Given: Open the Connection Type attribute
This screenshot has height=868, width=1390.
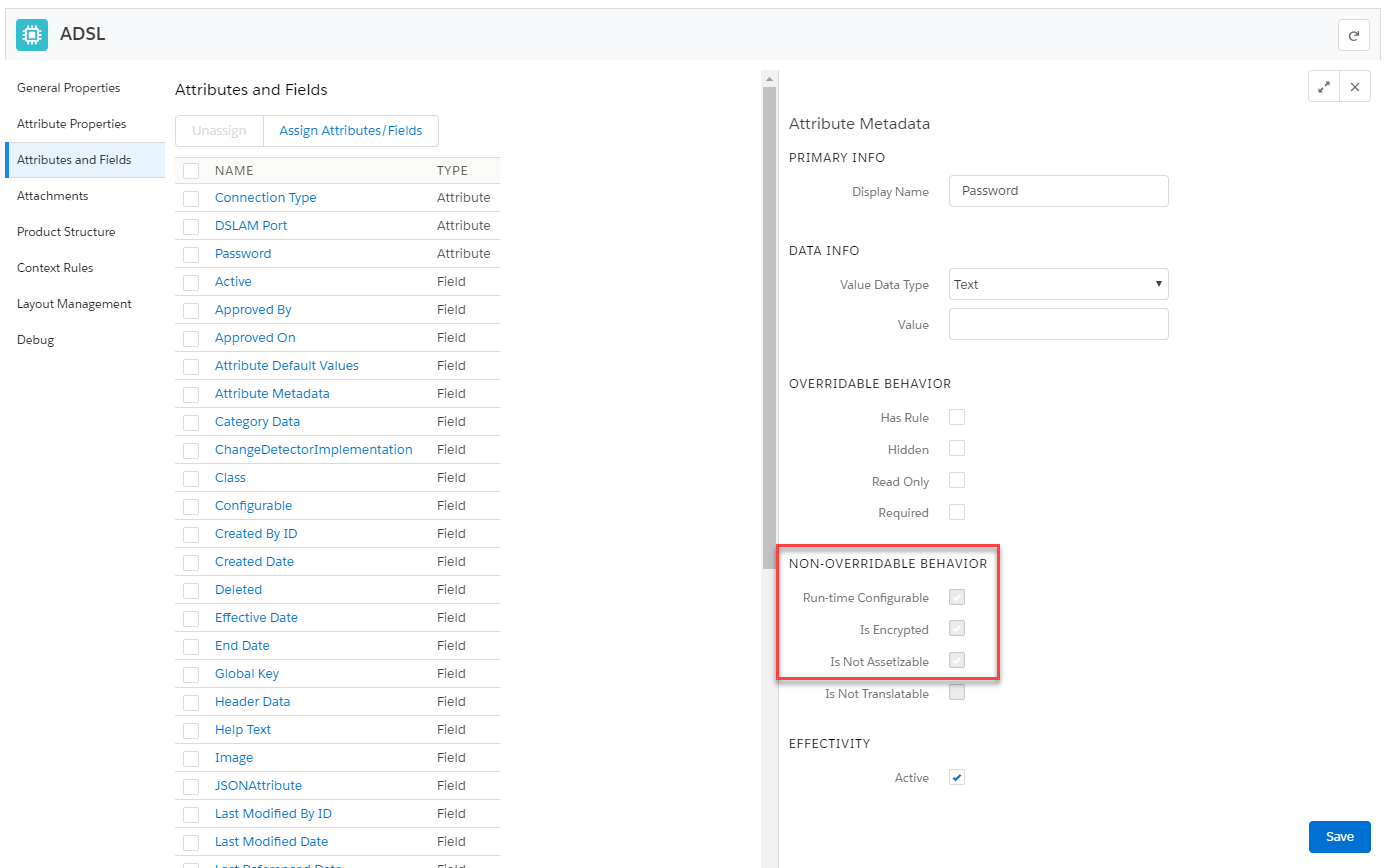Looking at the screenshot, I should click(266, 198).
